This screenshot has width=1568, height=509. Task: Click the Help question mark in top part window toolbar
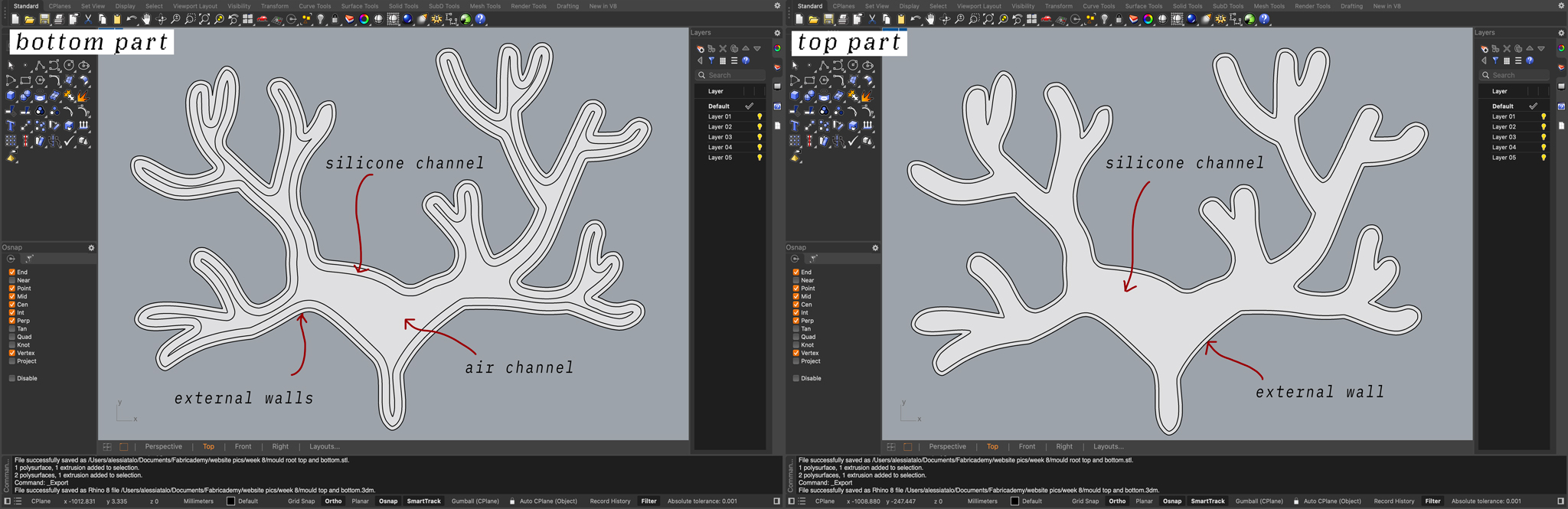pos(1264,19)
